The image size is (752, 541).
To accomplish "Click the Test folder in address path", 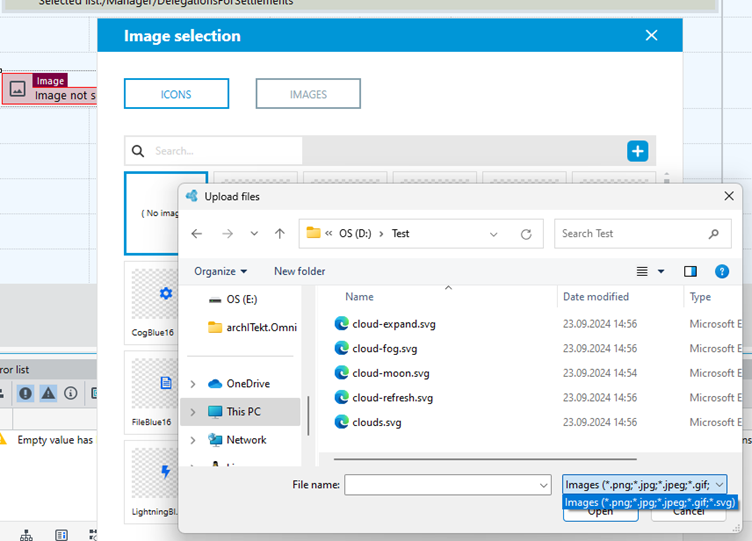I will click(400, 234).
